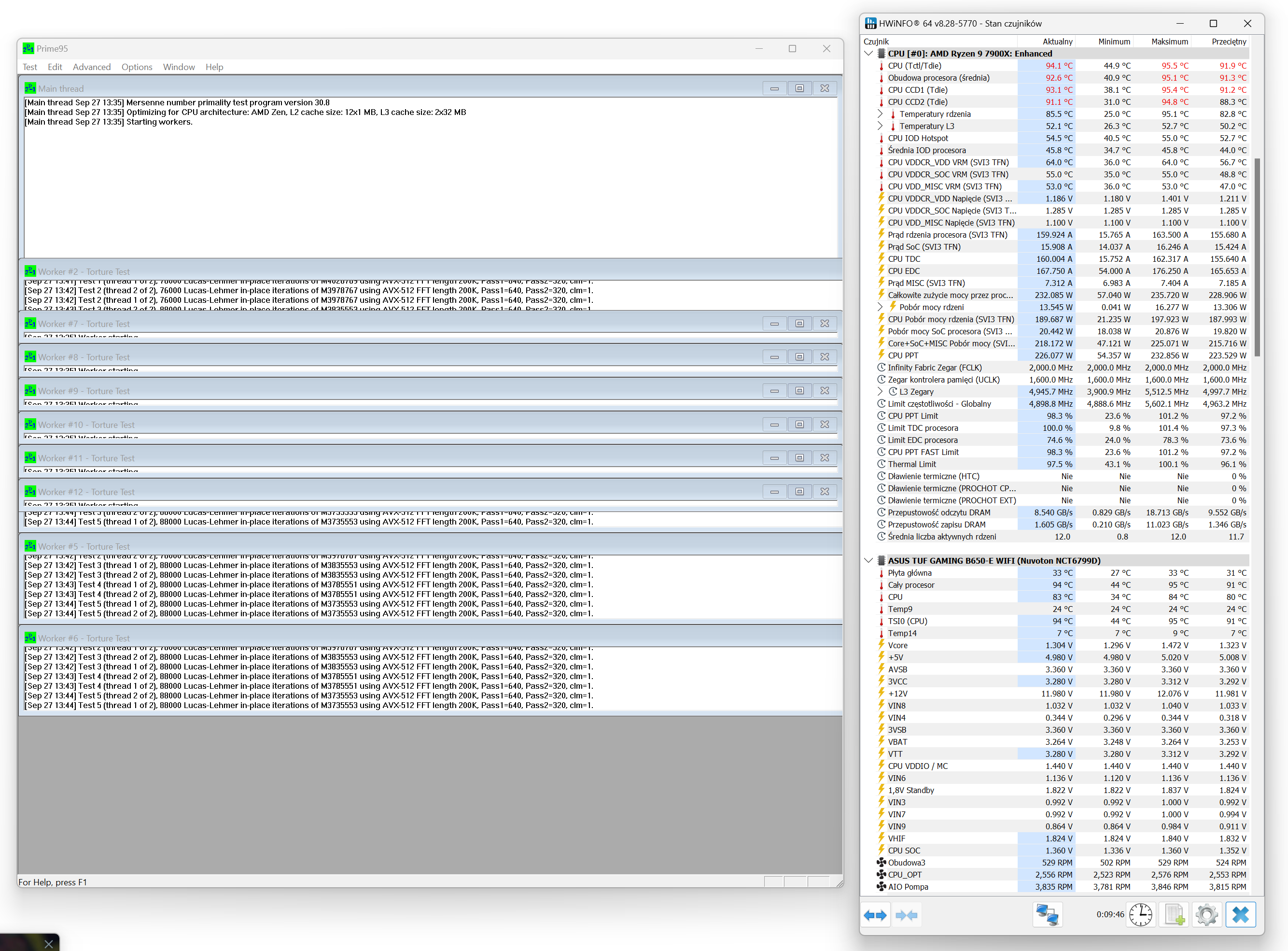Start sensor logging with the spreadsheet plus icon
Image resolution: width=1288 pixels, height=951 pixels.
(1174, 915)
